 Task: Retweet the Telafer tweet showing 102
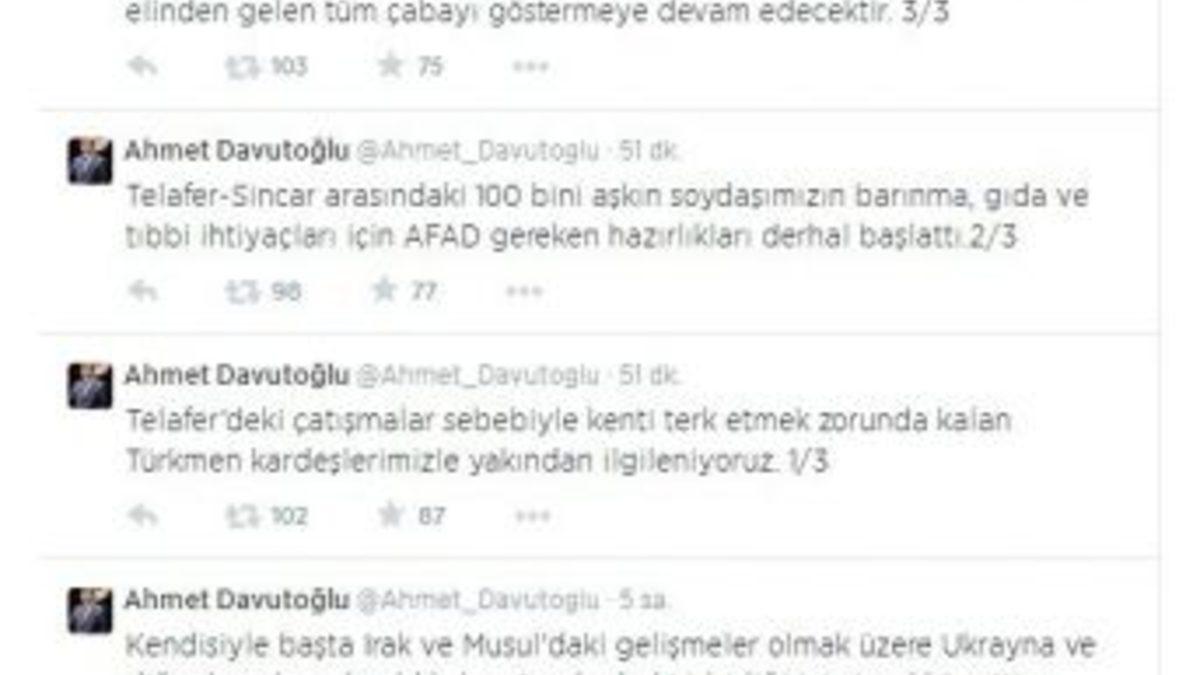(x=243, y=516)
